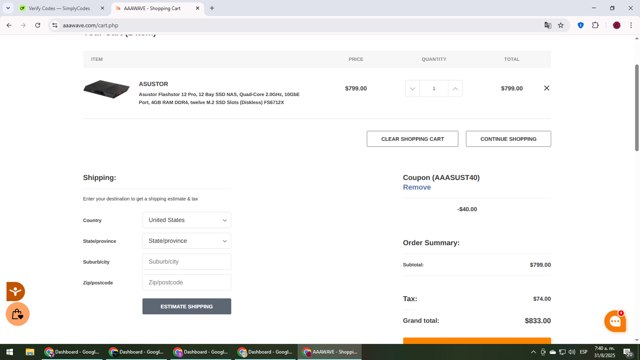
Task: Open the Asustor Flashstor 12 Pro product title
Action: (x=219, y=98)
